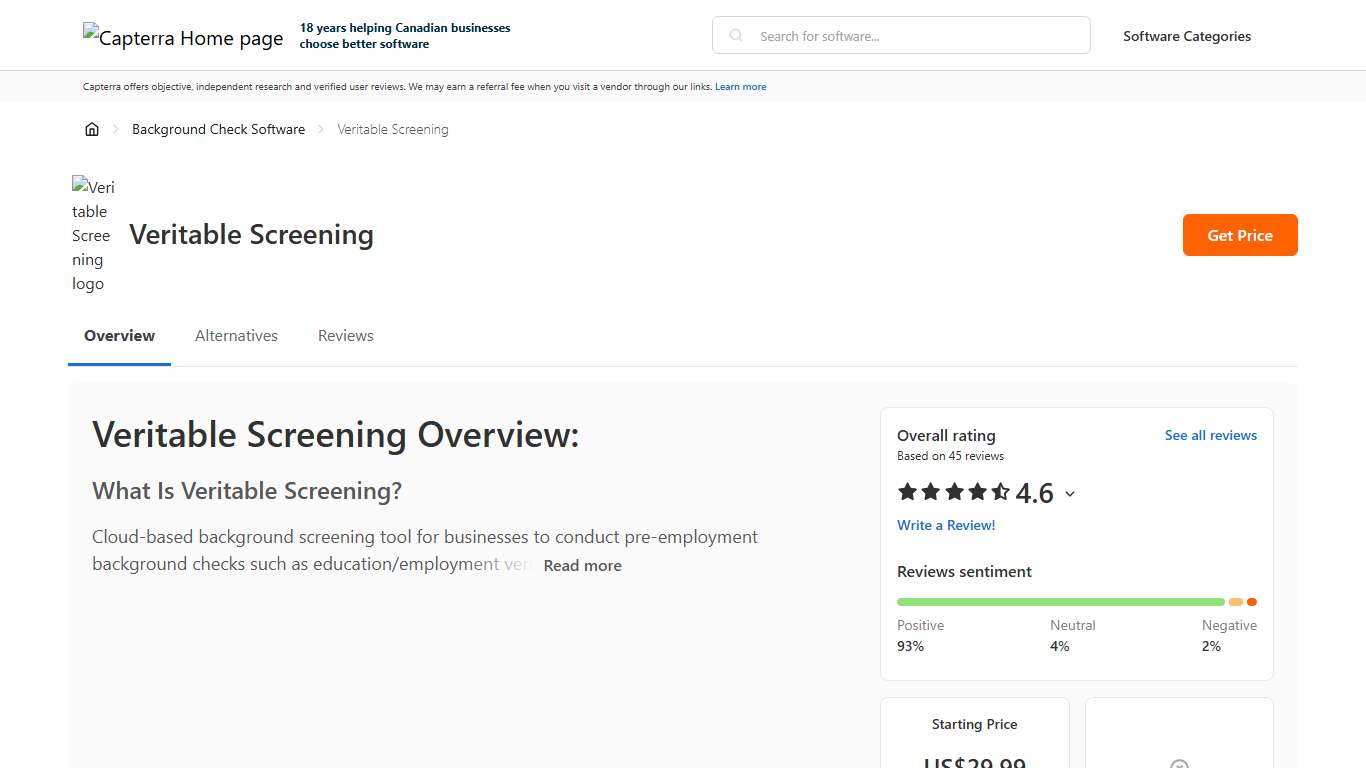Expand the rating breakdown chevron beside 4.6
1366x768 pixels.
tap(1070, 493)
